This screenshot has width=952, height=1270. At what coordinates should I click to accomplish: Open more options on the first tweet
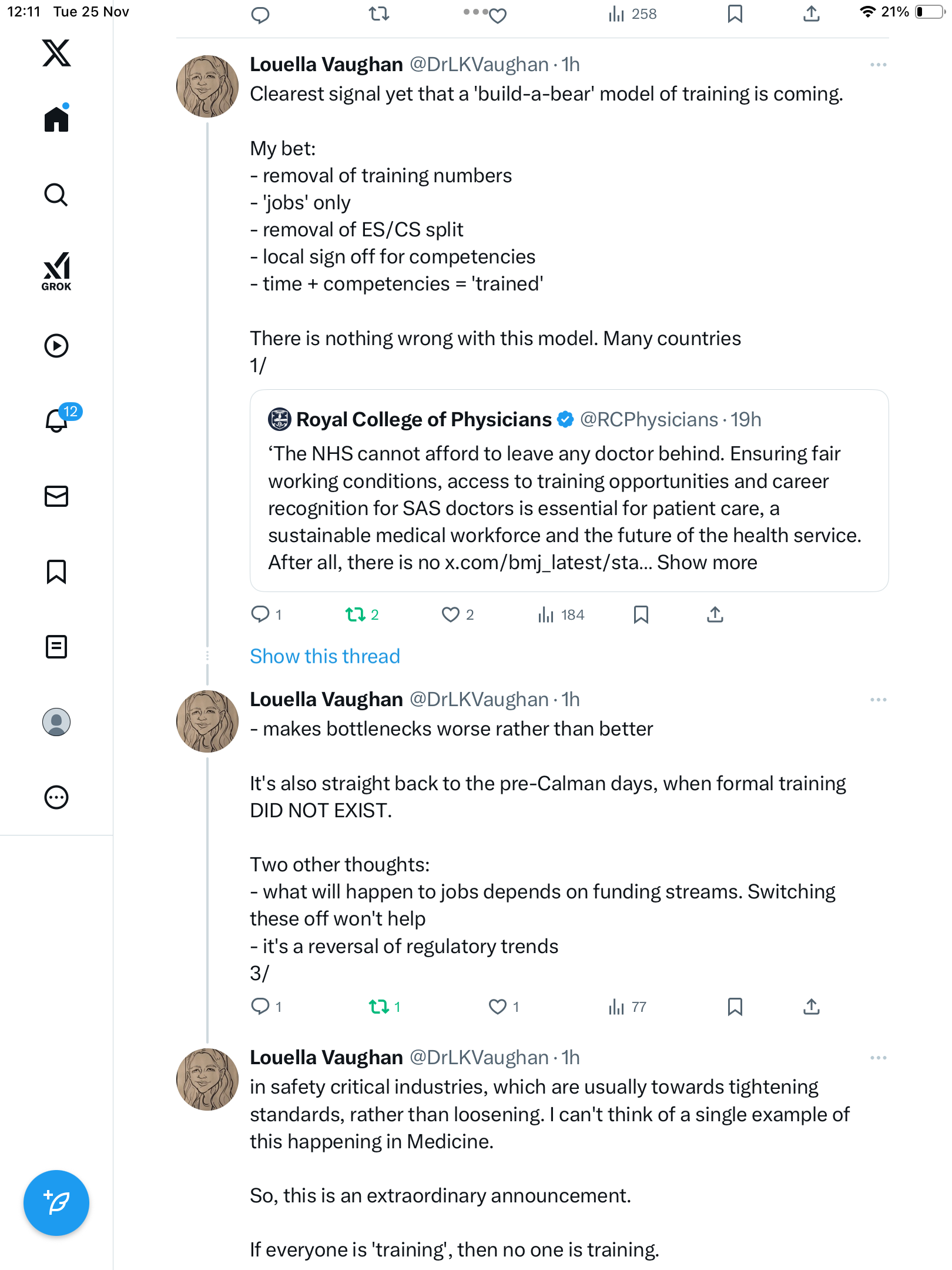pyautogui.click(x=878, y=65)
